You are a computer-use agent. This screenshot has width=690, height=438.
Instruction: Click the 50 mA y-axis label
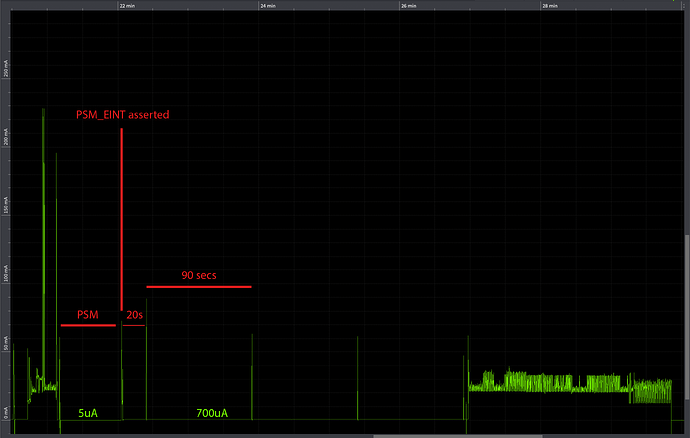(x=5, y=345)
